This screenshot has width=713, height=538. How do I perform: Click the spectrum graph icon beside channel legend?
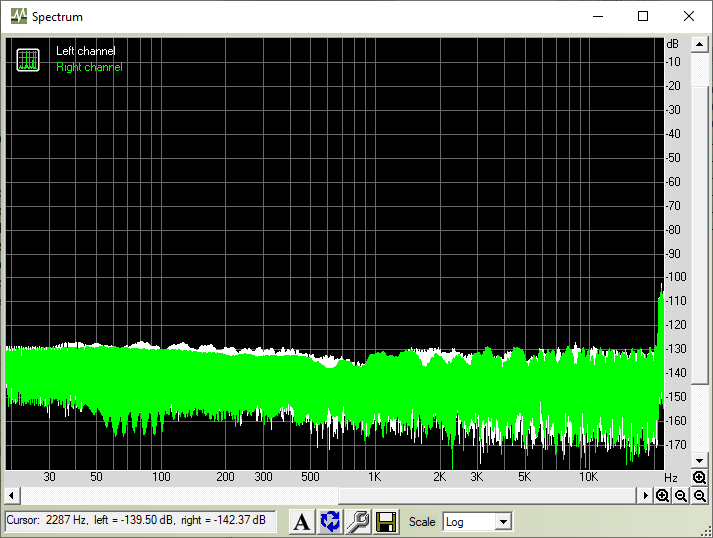27,59
